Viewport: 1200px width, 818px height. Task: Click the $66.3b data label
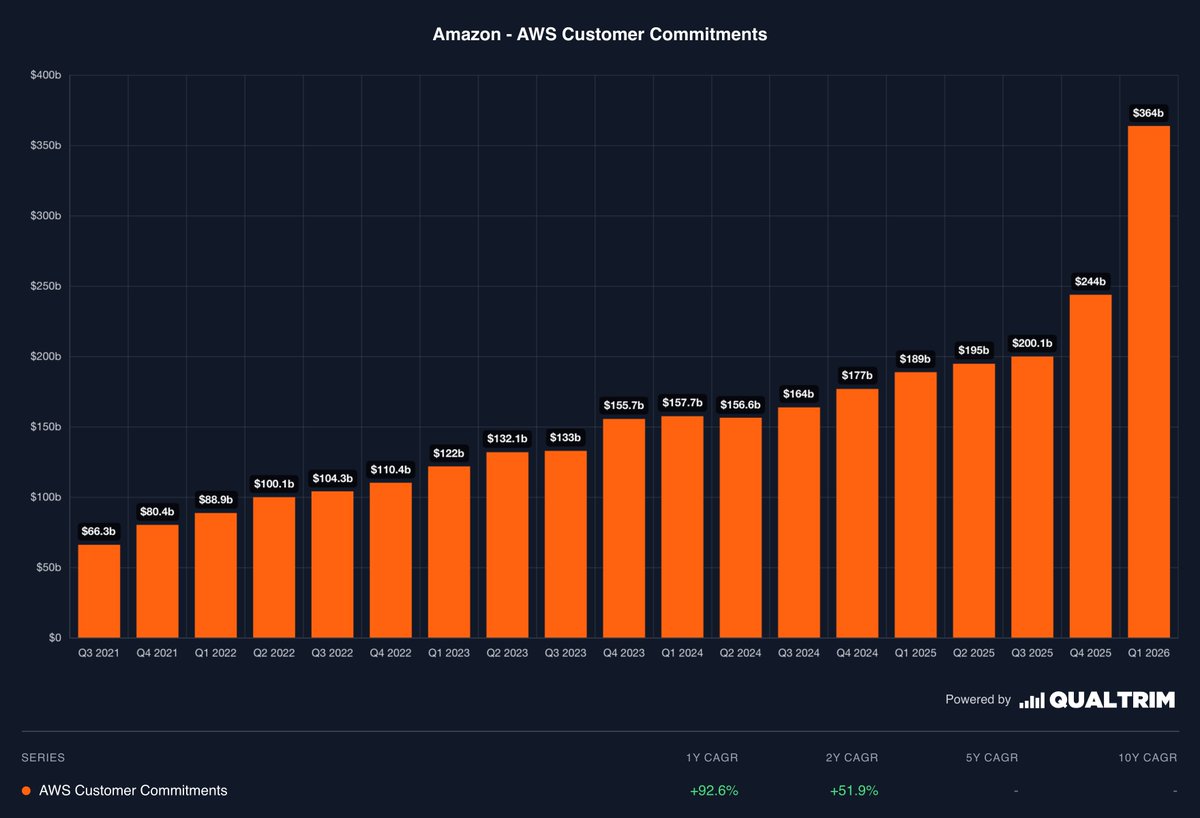99,532
